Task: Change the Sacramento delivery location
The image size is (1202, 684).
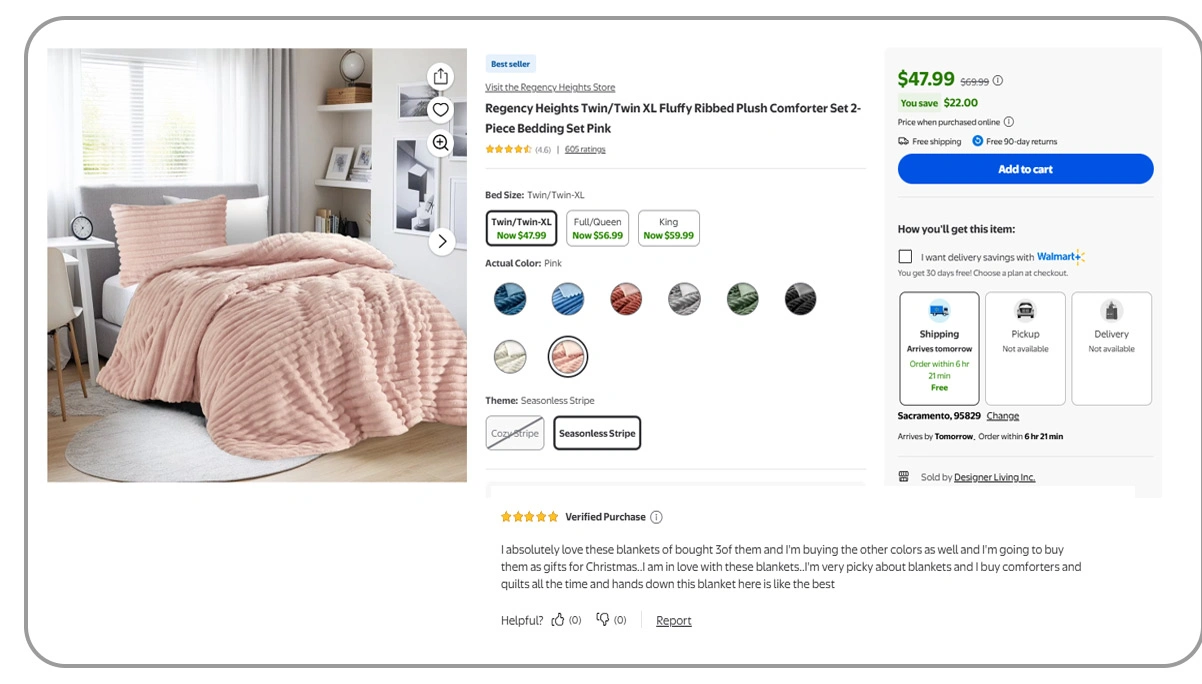Action: click(1003, 415)
